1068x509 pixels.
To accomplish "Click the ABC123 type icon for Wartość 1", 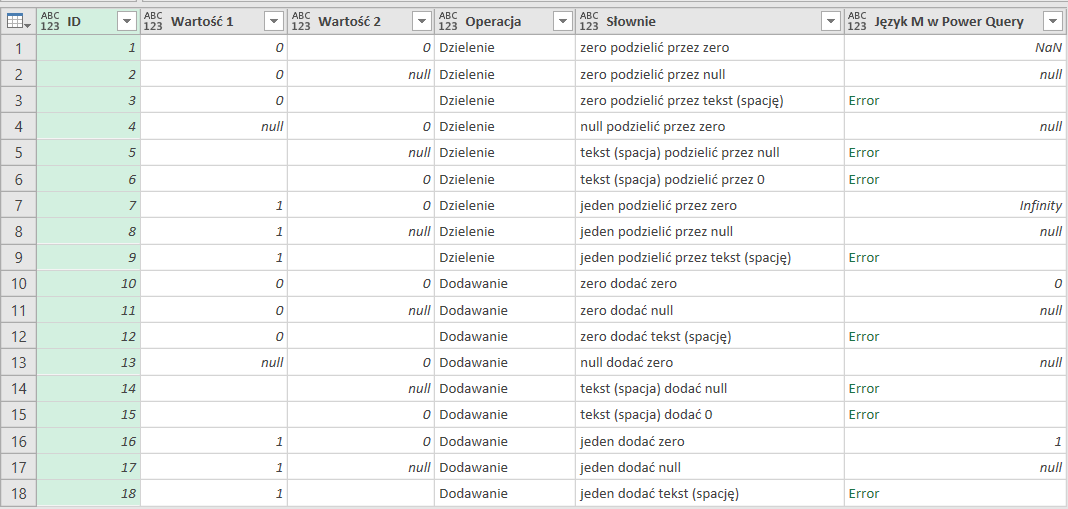I will pos(154,21).
